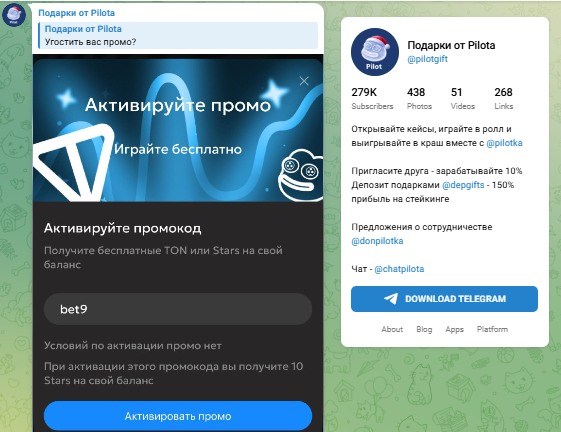Open the large Pilot channel profile picture

tap(375, 52)
